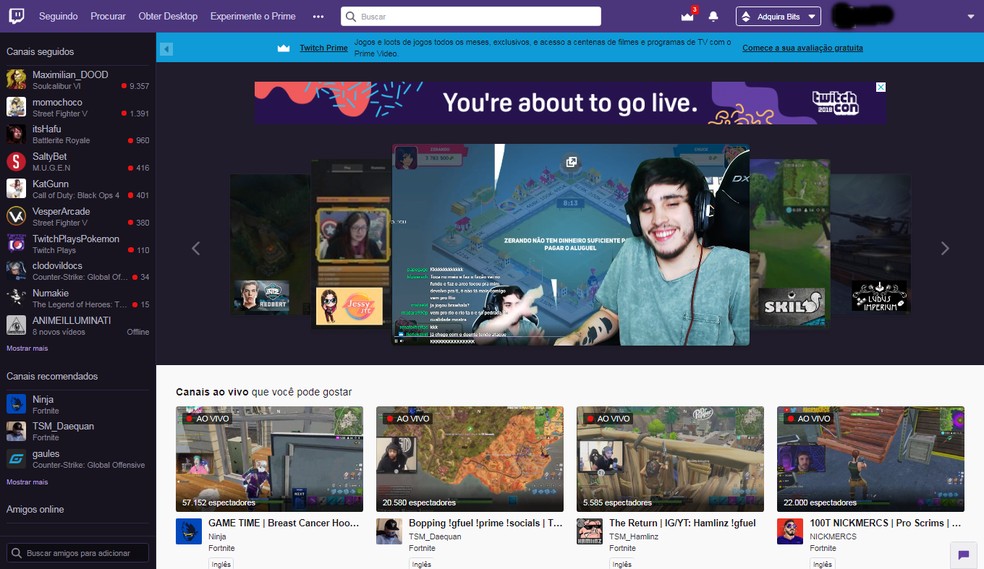Click the Buscar search field
This screenshot has width=984, height=569.
pos(471,16)
